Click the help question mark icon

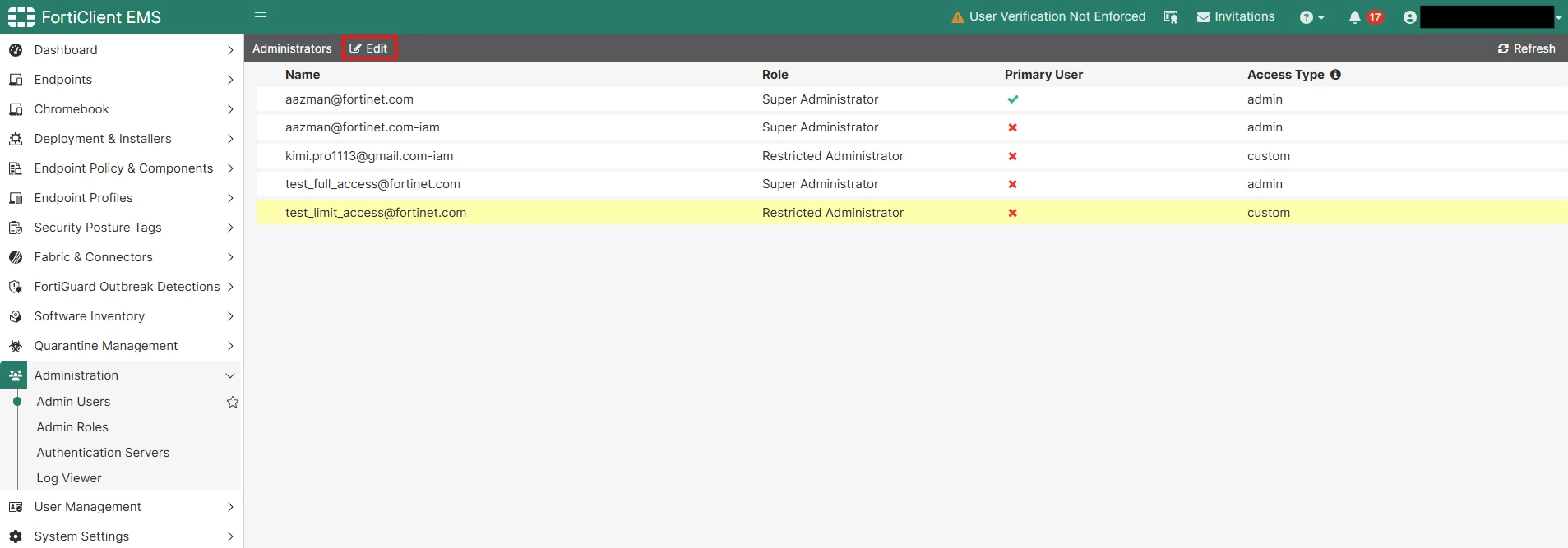pos(1306,17)
